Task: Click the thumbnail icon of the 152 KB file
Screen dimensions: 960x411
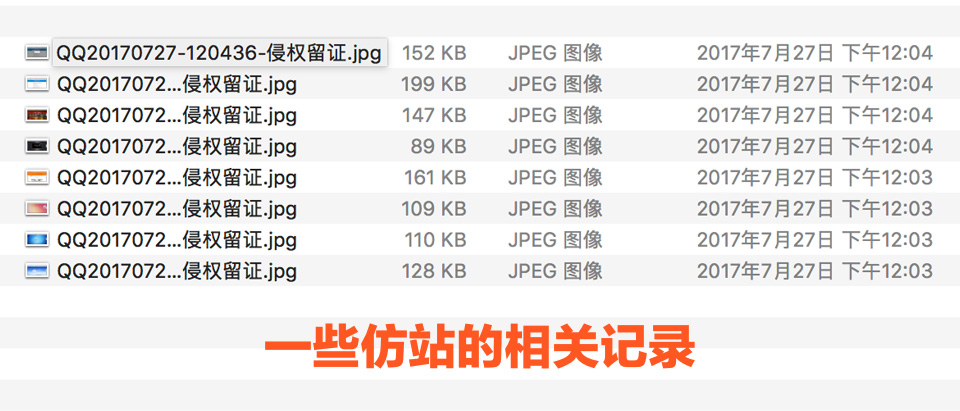Action: coord(37,52)
